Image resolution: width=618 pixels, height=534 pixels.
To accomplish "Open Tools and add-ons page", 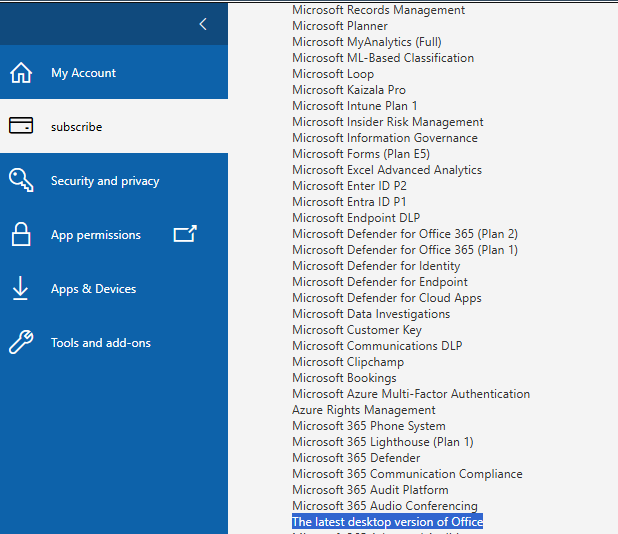I will [114, 342].
